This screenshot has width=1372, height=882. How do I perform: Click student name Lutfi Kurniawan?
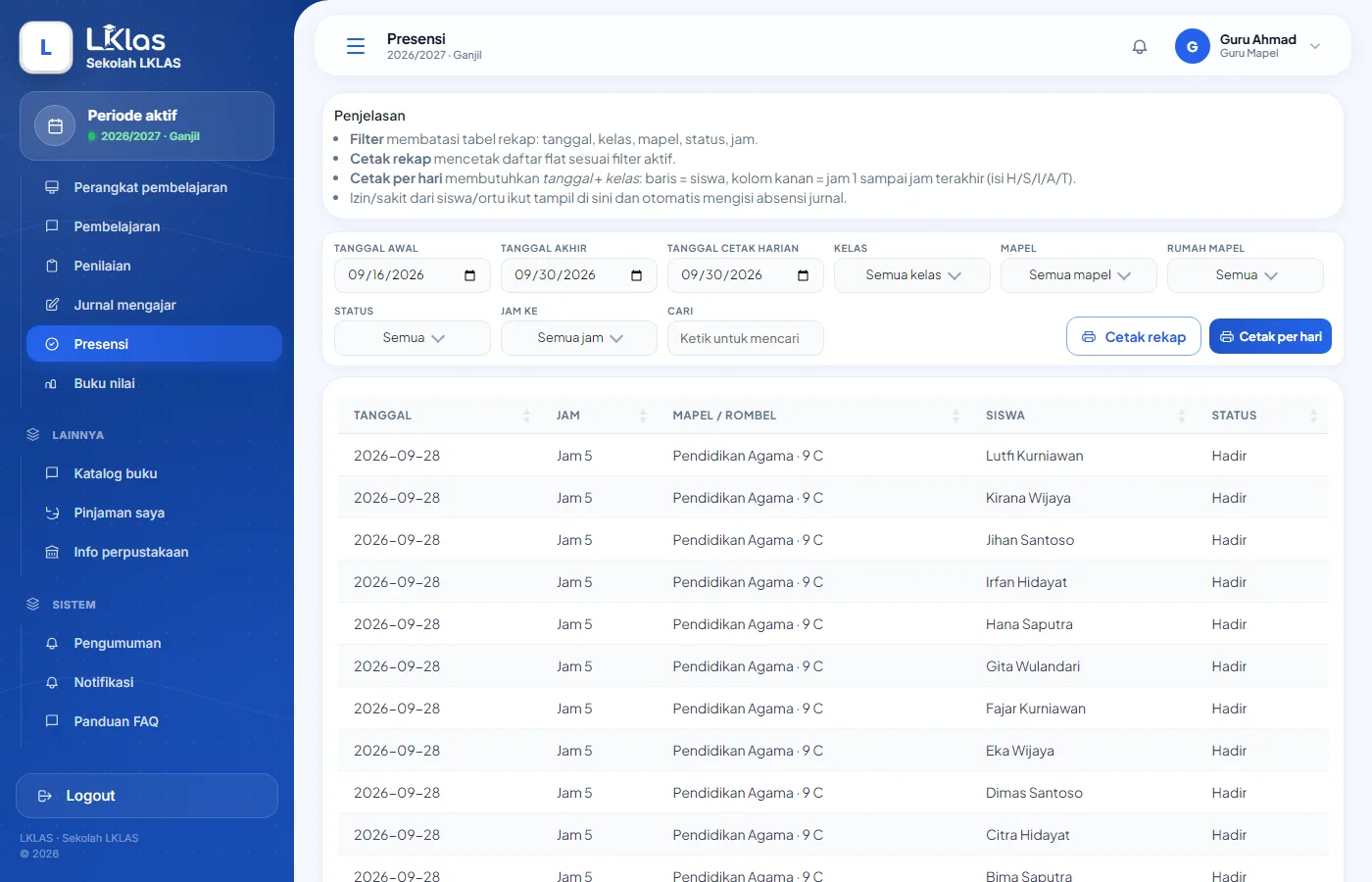click(x=1035, y=456)
